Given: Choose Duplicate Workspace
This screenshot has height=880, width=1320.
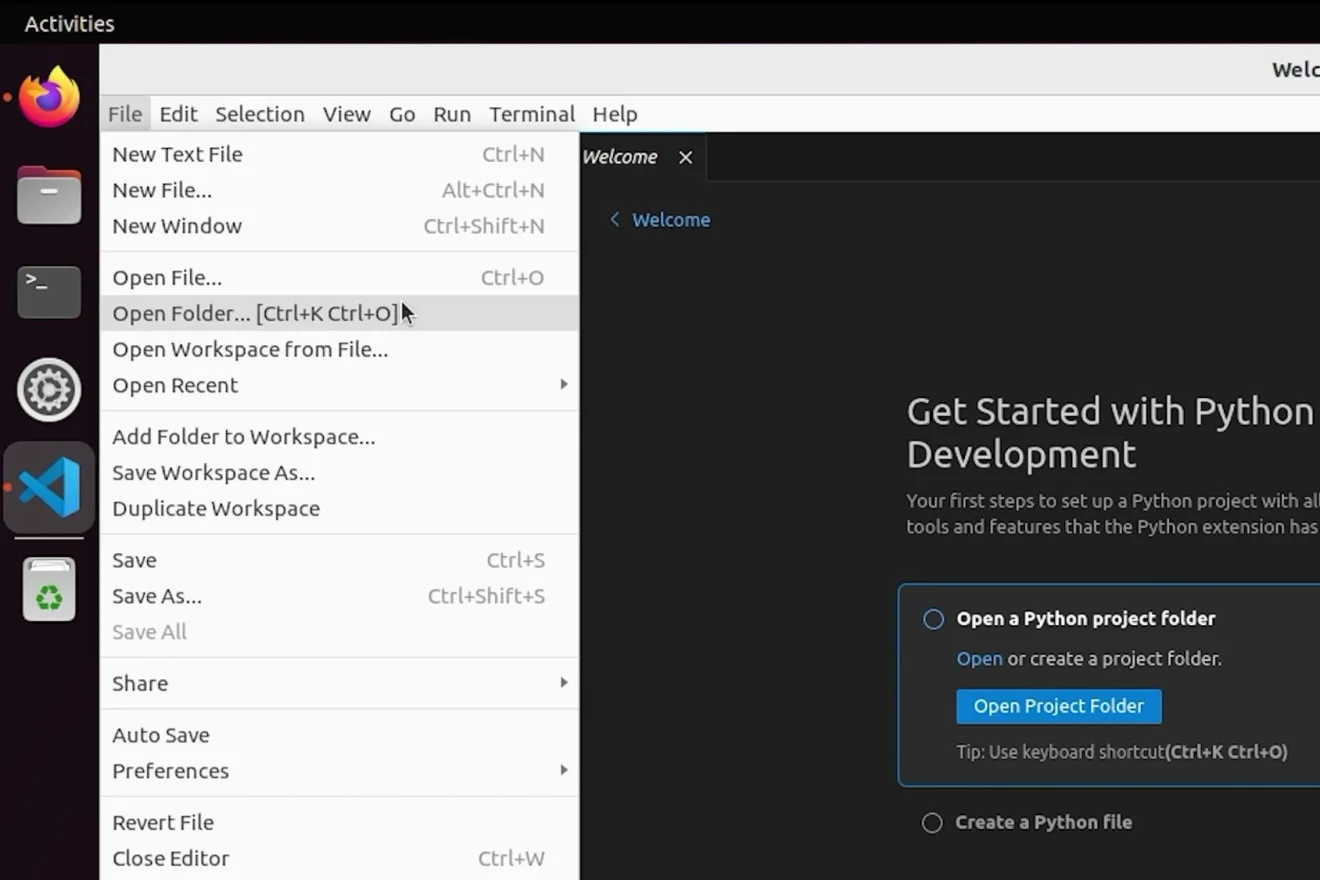Looking at the screenshot, I should click(339, 509).
